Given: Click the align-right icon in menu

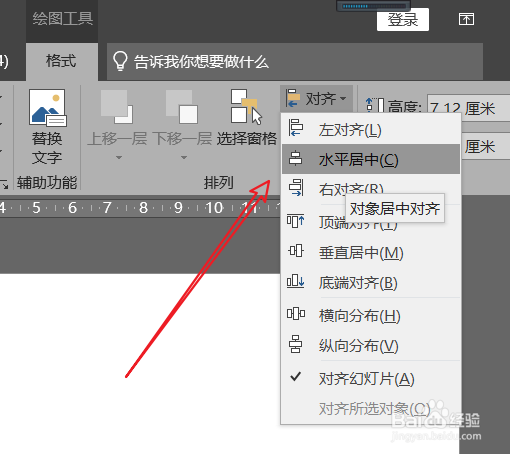Looking at the screenshot, I should click(x=296, y=188).
